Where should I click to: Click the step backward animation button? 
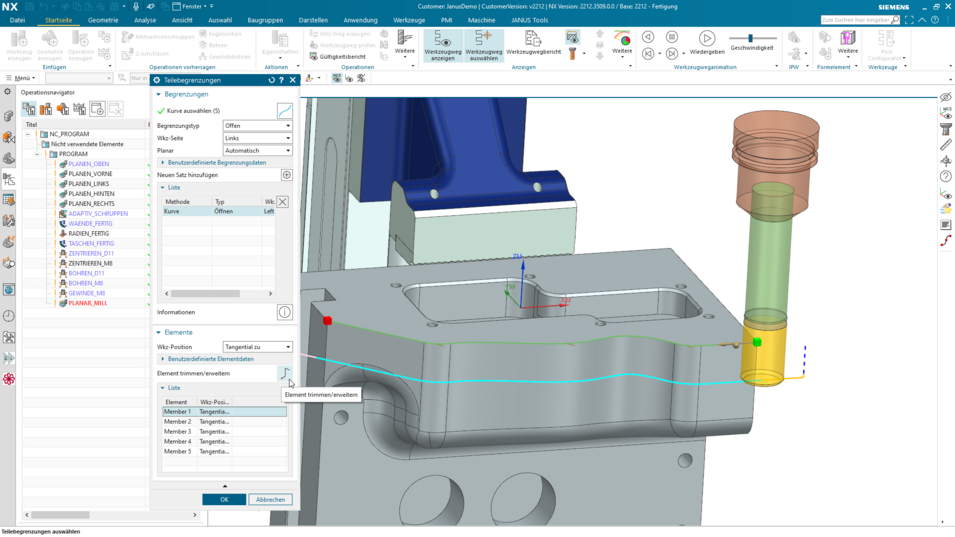click(x=648, y=54)
